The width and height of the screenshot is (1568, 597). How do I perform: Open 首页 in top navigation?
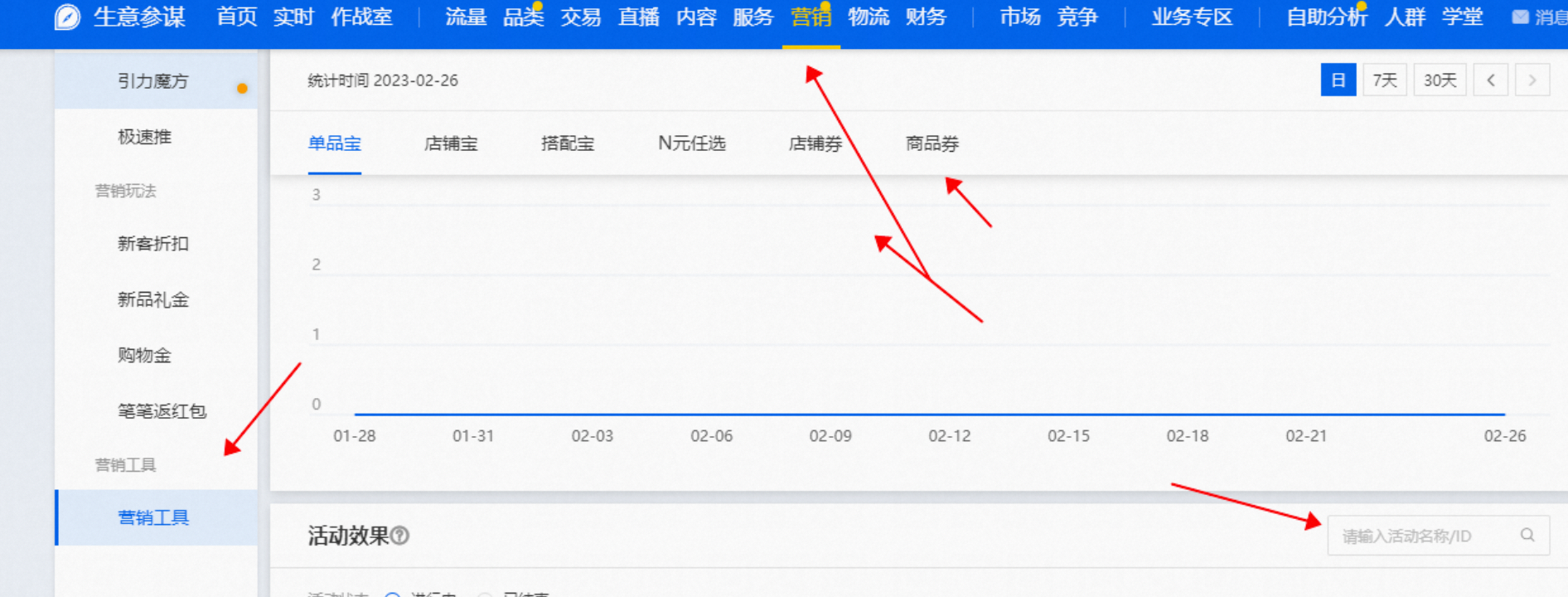[x=237, y=17]
